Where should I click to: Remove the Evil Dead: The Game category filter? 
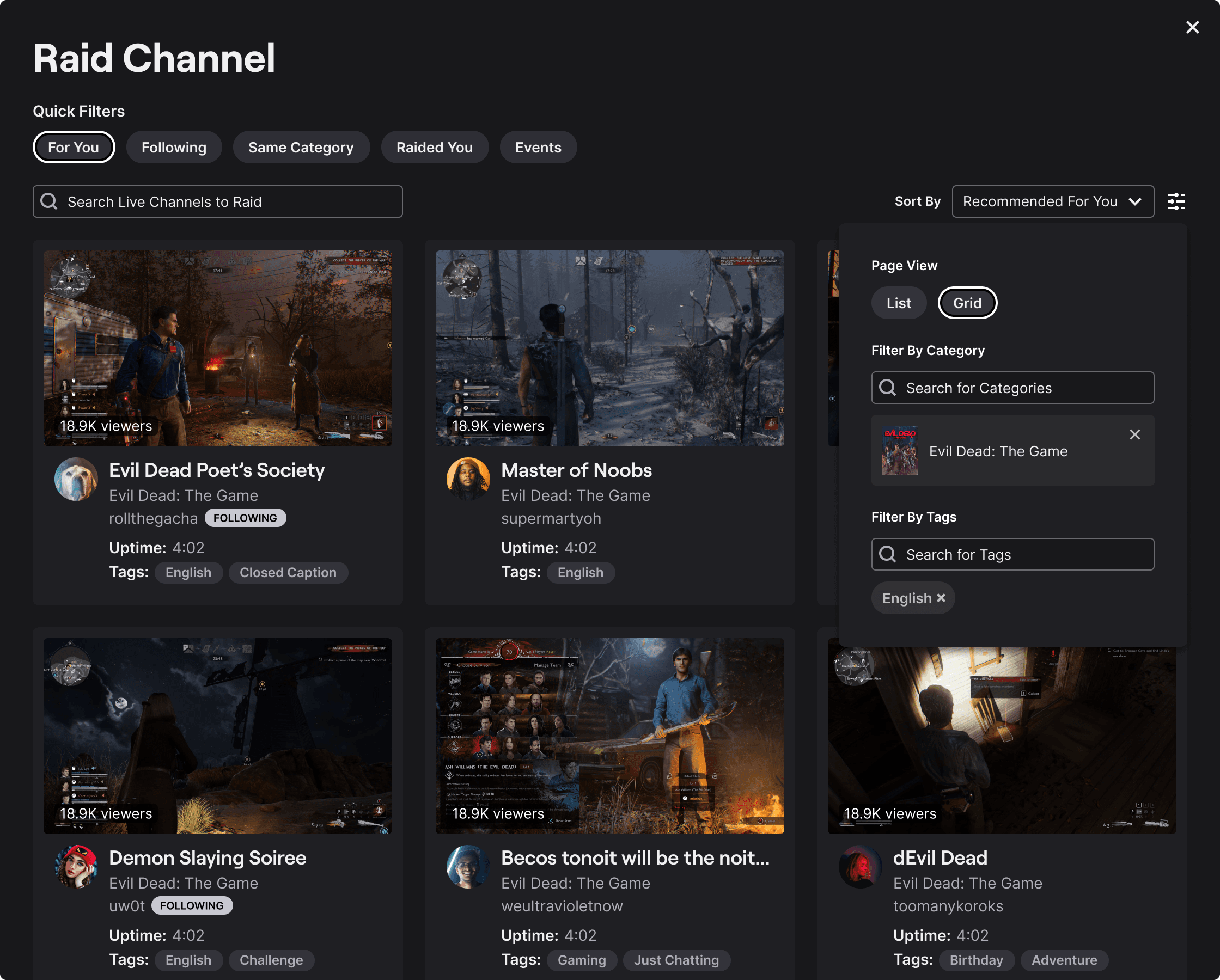pyautogui.click(x=1134, y=434)
